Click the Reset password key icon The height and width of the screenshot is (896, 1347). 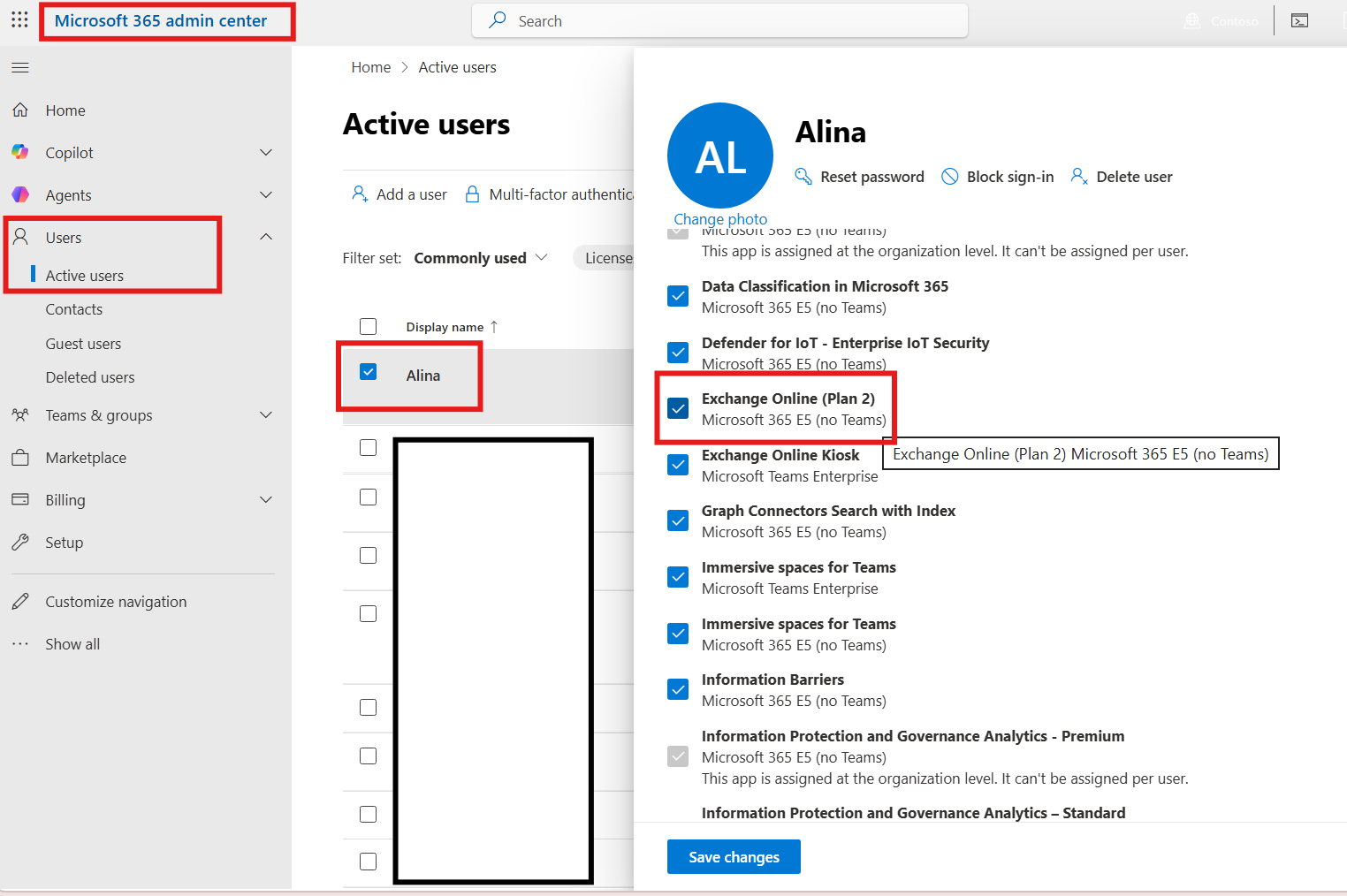803,176
